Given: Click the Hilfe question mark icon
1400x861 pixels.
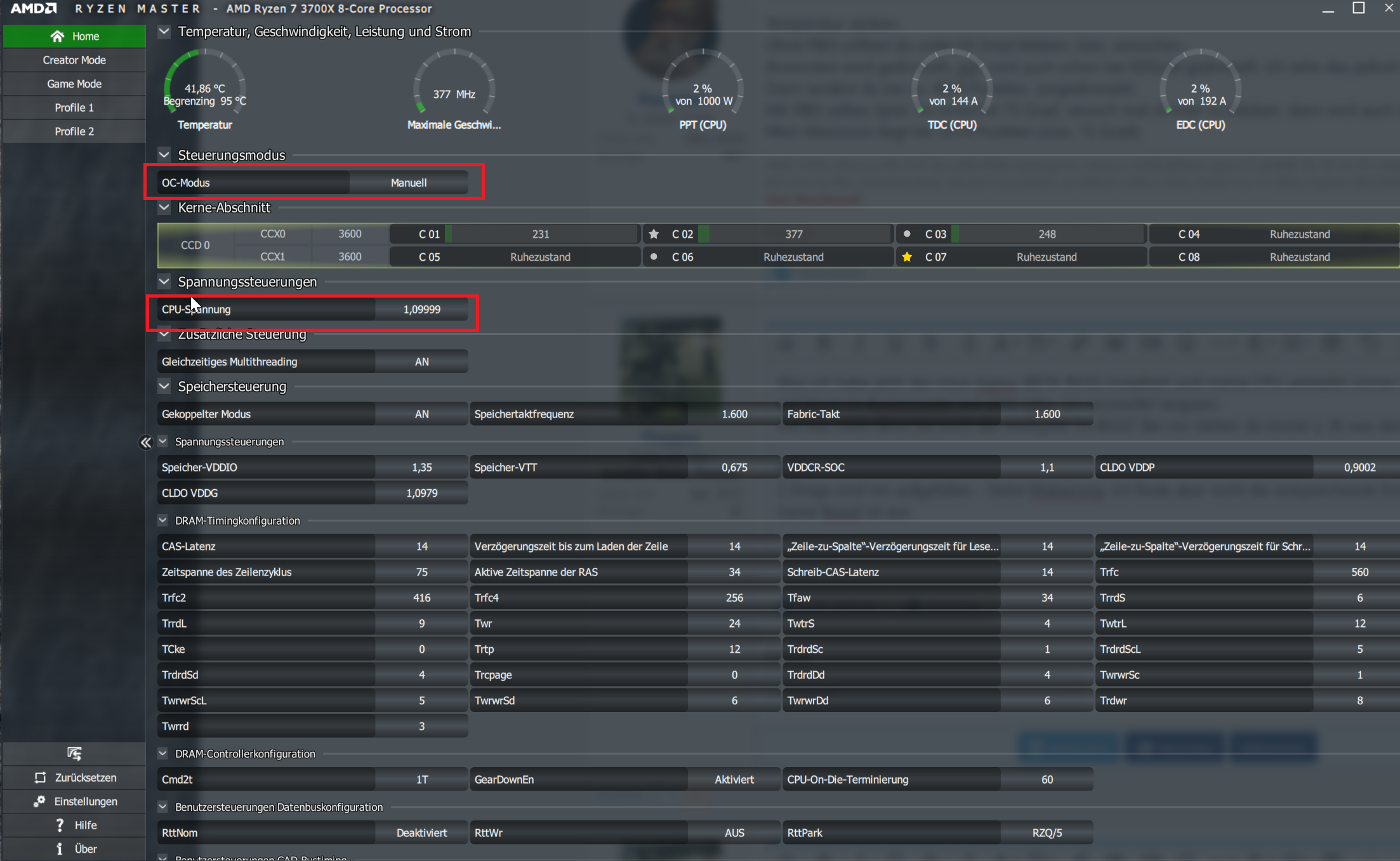Looking at the screenshot, I should pyautogui.click(x=60, y=825).
